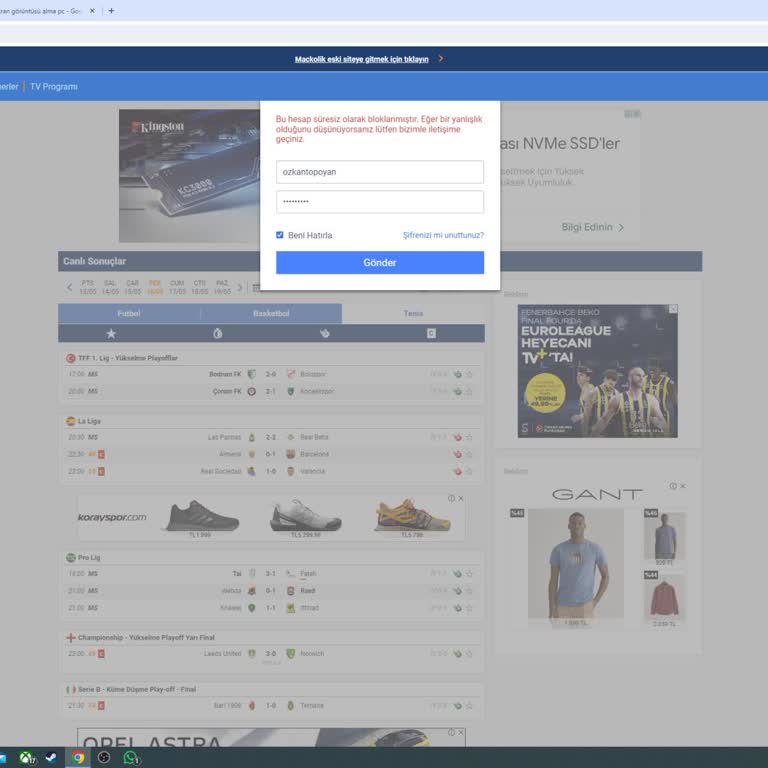Open WhatsApp from the taskbar

click(130, 758)
